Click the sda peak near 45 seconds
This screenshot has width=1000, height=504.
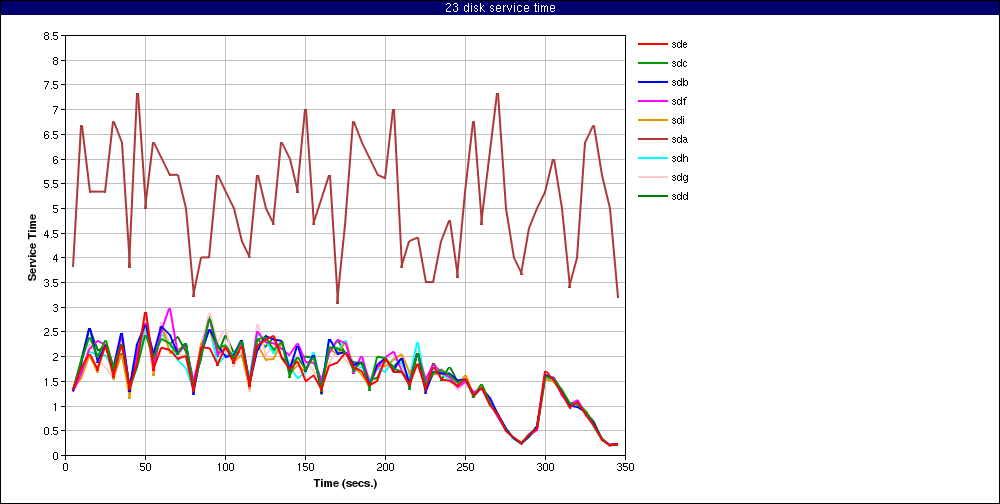click(x=137, y=94)
